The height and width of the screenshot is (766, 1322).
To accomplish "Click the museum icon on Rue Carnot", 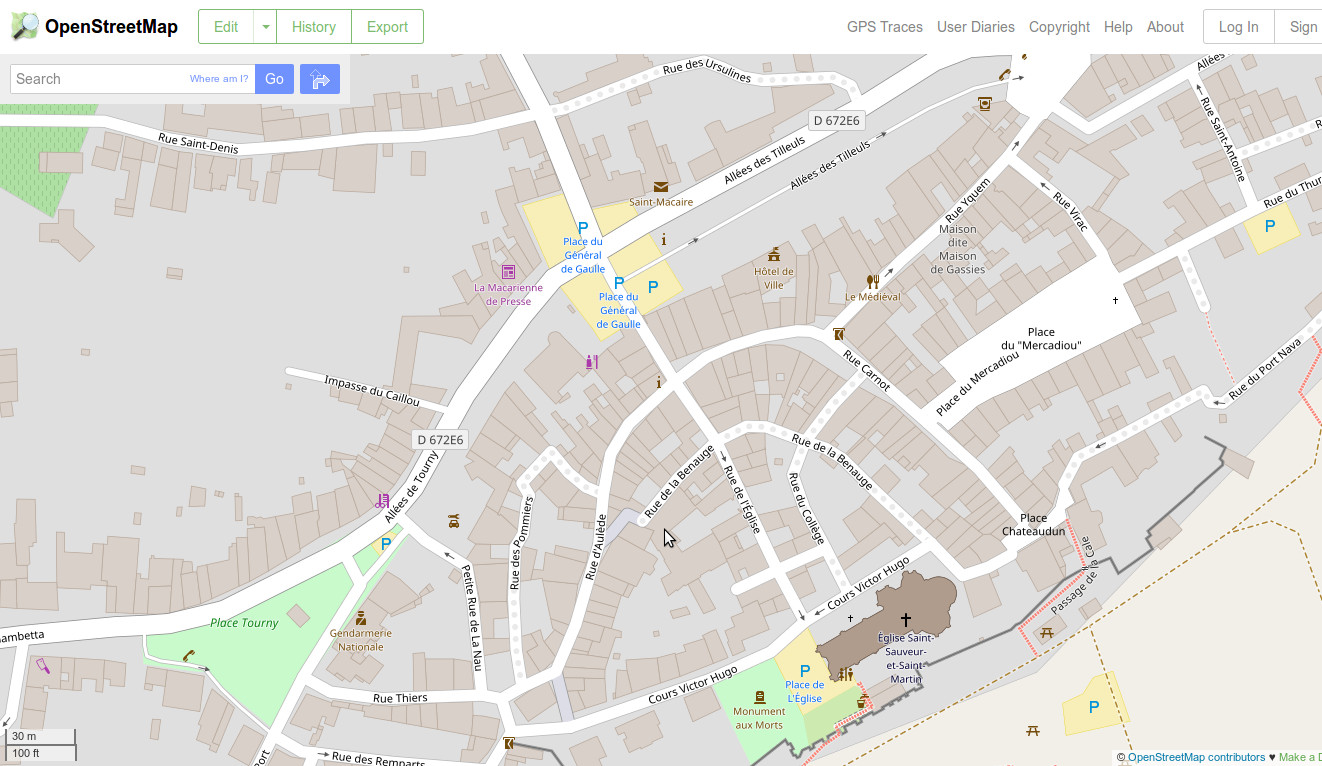I will (838, 334).
